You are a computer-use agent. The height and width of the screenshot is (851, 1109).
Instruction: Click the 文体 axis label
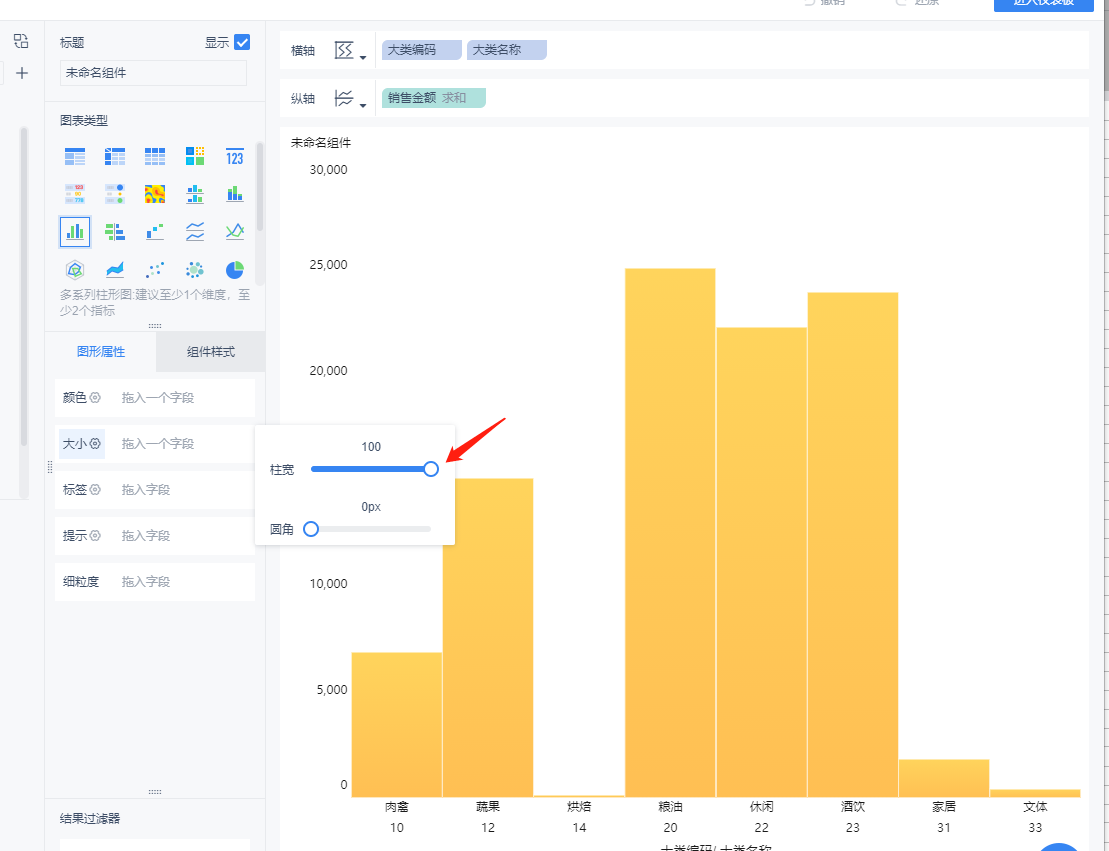coord(1035,806)
